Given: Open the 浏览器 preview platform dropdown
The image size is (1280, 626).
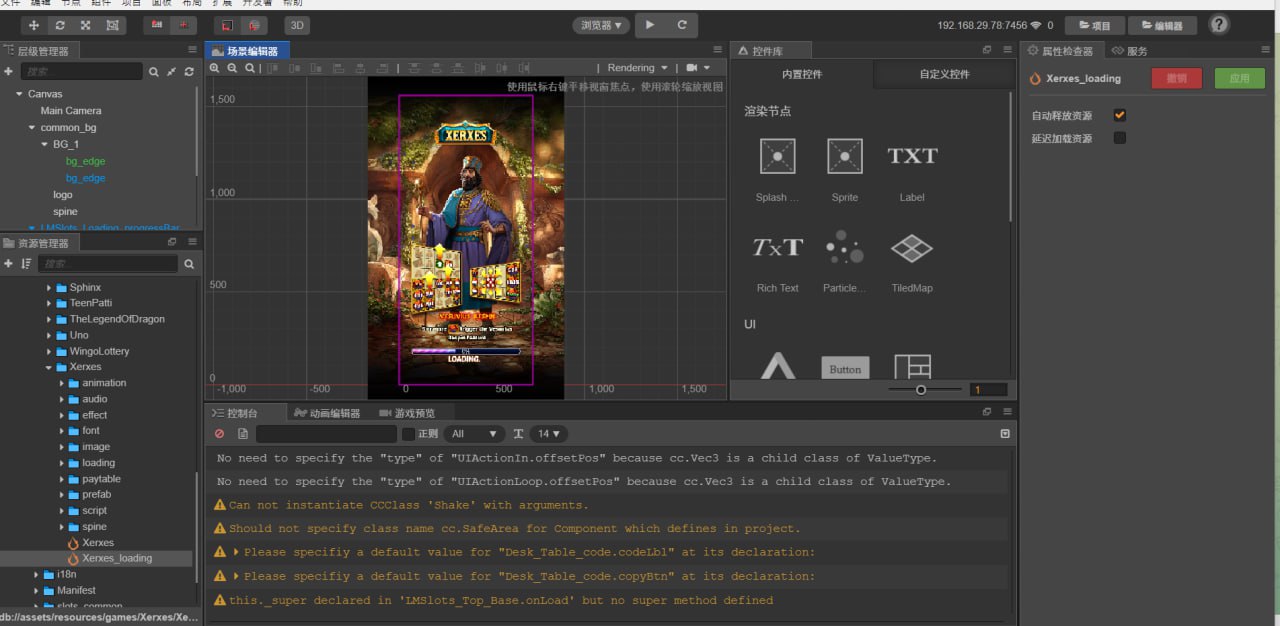Looking at the screenshot, I should pyautogui.click(x=601, y=25).
